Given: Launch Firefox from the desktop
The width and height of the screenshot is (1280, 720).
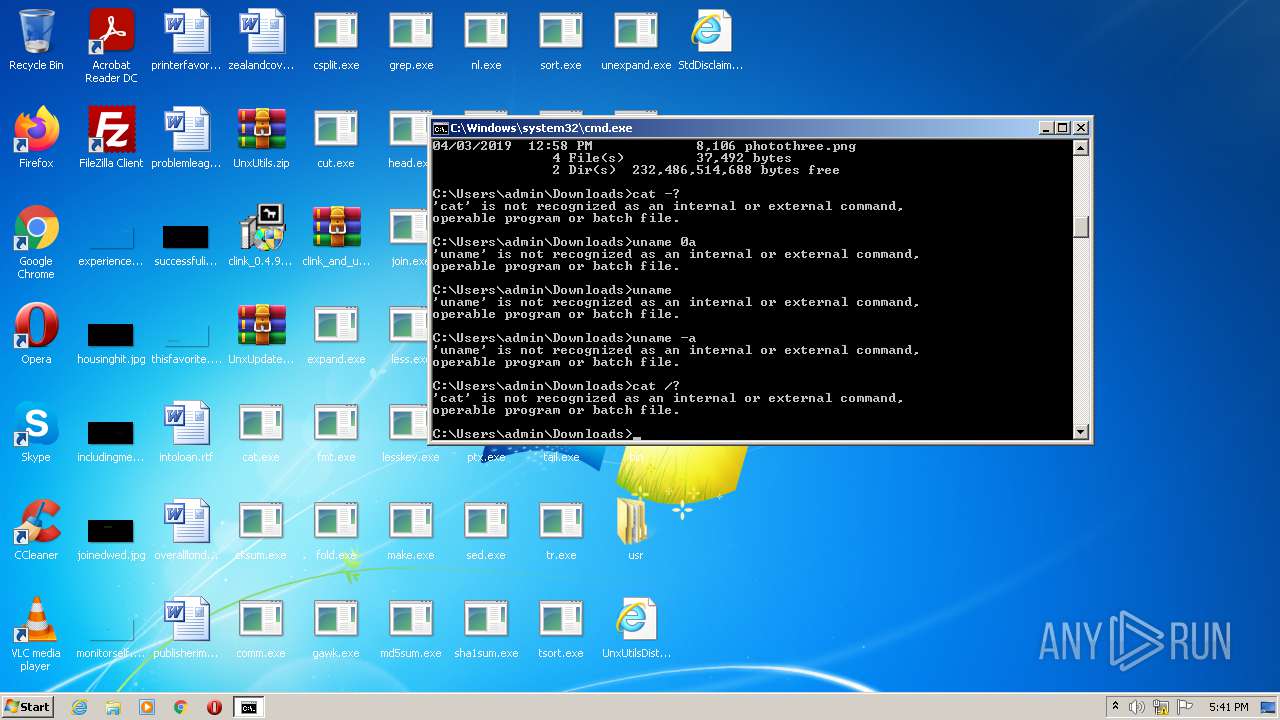Looking at the screenshot, I should coord(36,138).
